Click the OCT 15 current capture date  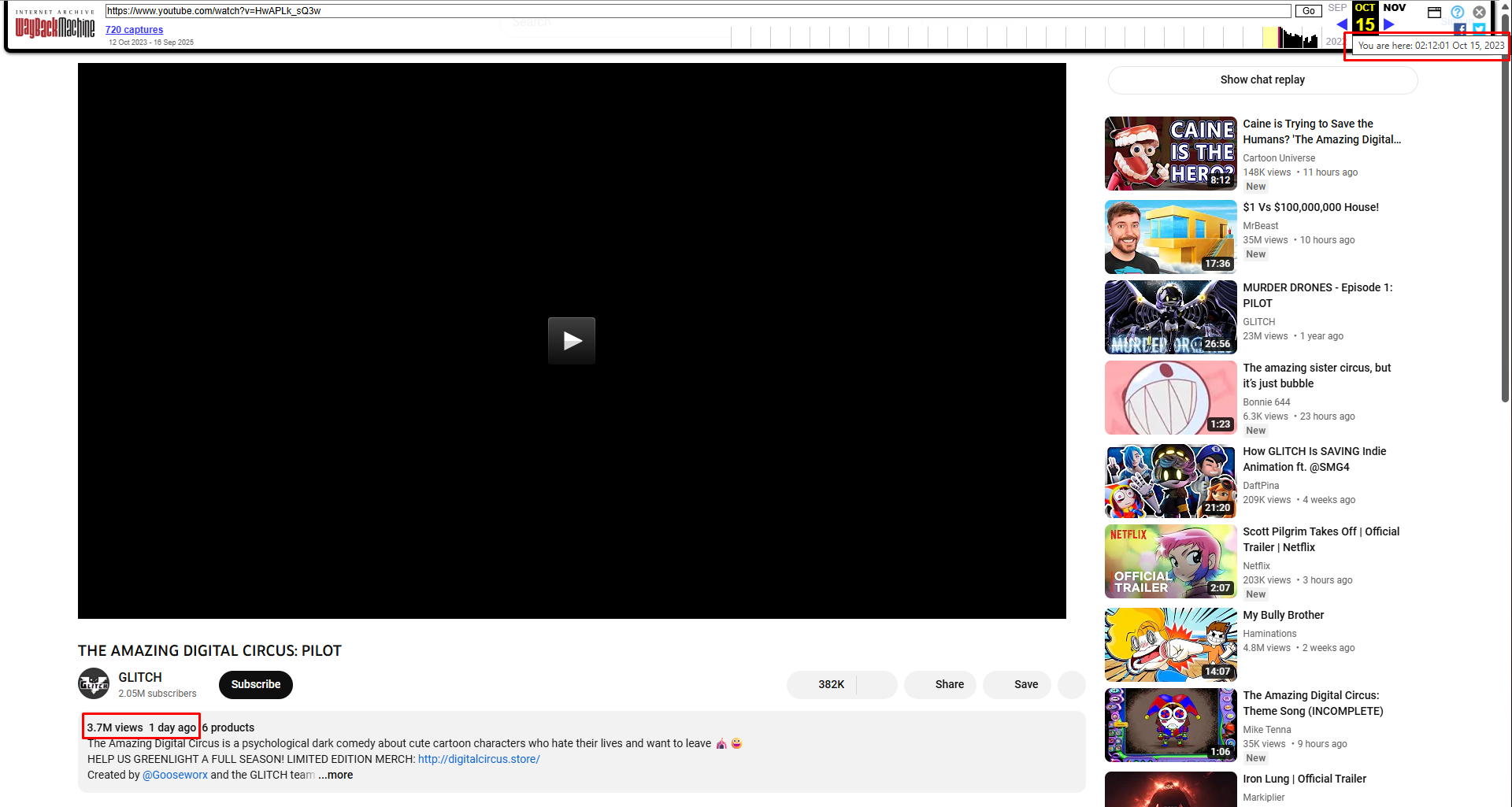pos(1366,18)
